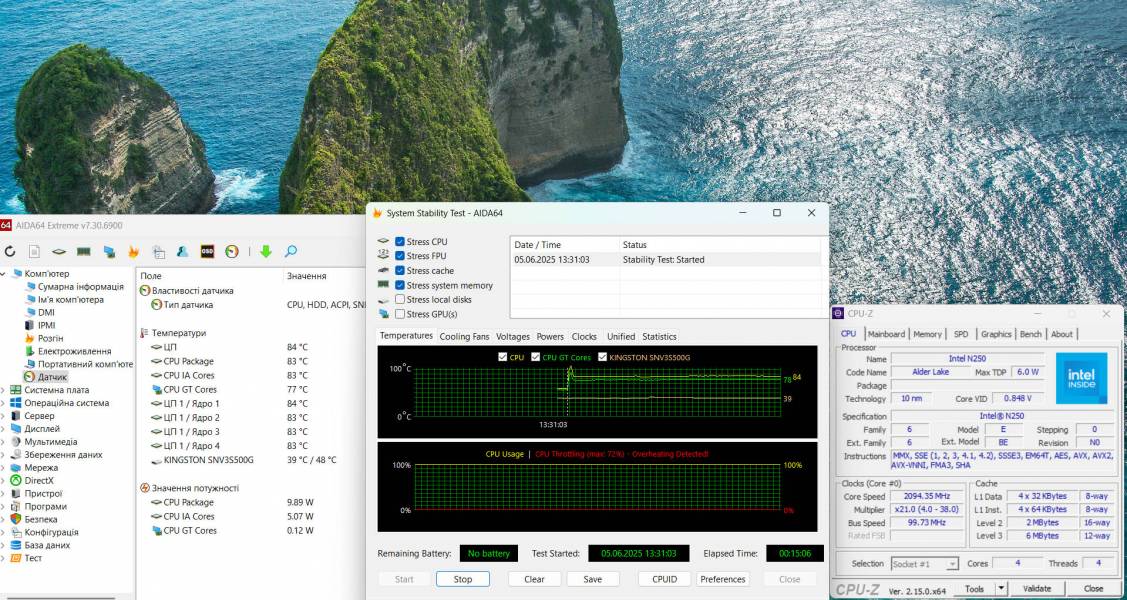Select the DMI tree item

tap(46, 313)
